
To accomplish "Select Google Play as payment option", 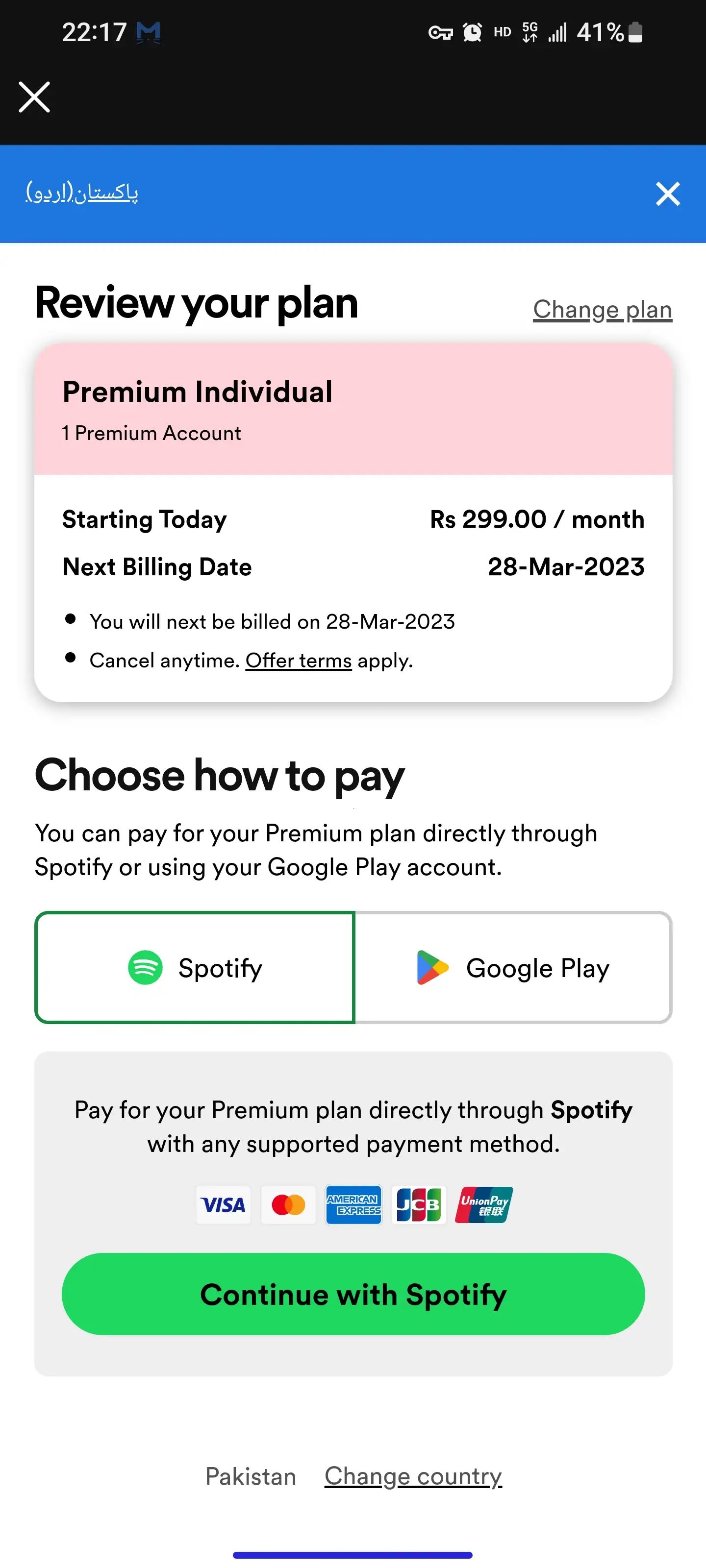I will (513, 967).
